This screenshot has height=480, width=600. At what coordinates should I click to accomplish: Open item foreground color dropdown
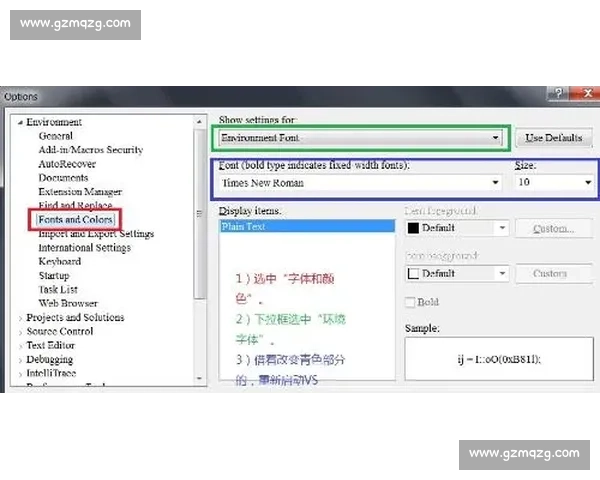[457, 228]
